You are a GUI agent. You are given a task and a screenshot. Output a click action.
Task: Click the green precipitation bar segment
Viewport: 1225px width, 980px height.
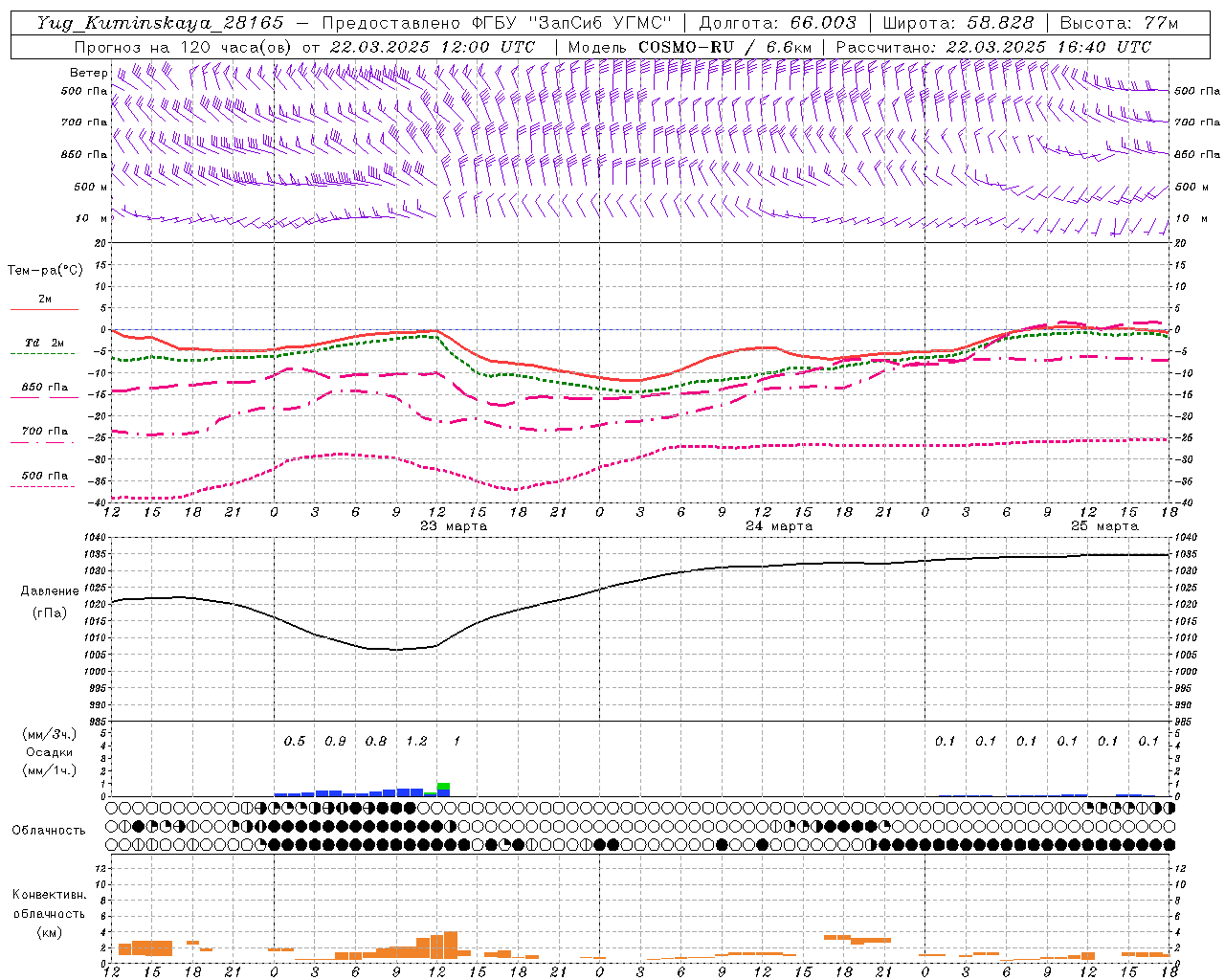(443, 787)
